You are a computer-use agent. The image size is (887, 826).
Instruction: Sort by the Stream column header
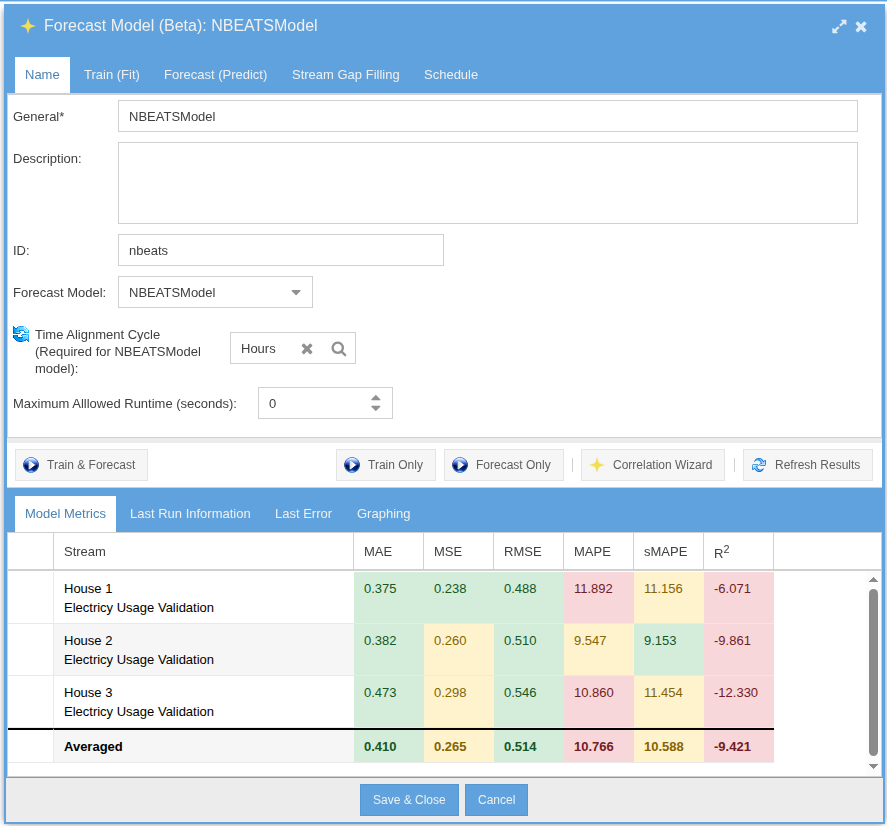[203, 552]
